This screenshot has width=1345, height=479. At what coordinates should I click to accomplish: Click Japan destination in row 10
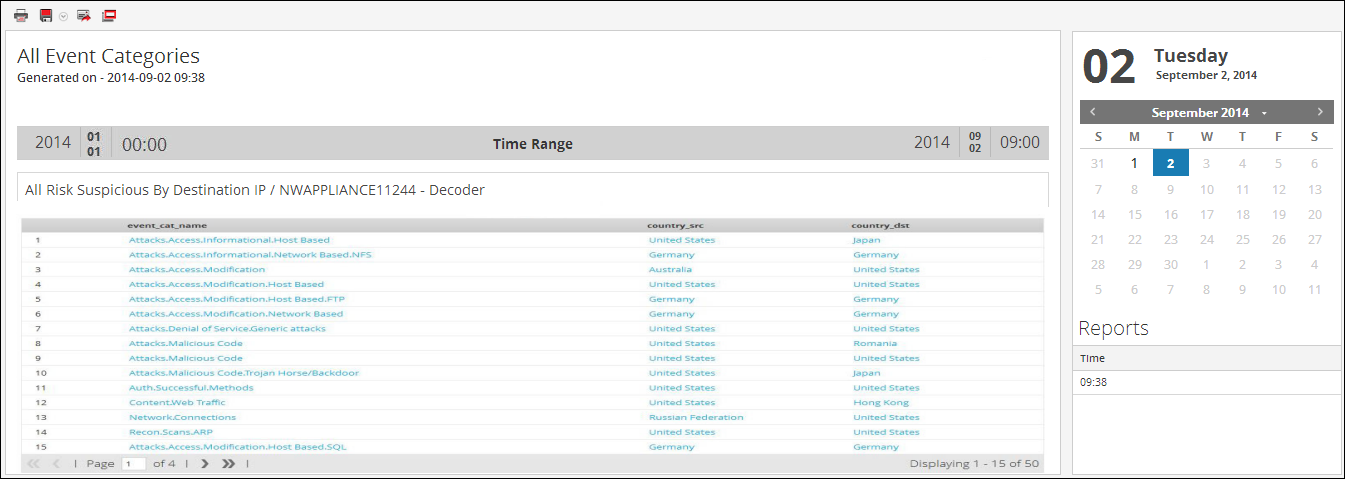[x=867, y=373]
